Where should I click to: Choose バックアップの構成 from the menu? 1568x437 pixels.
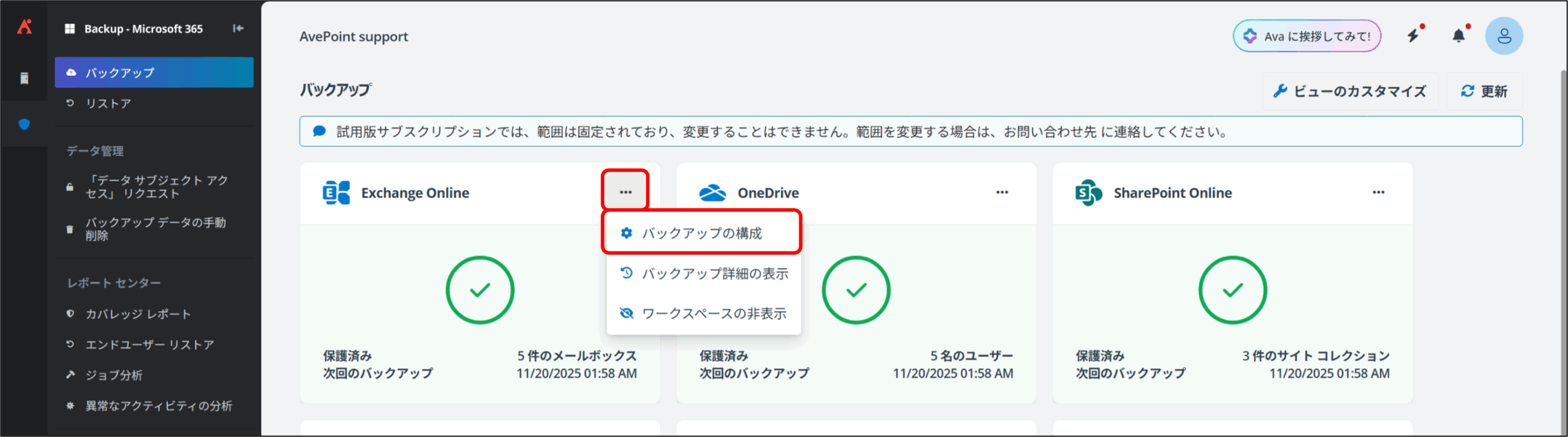click(x=701, y=233)
